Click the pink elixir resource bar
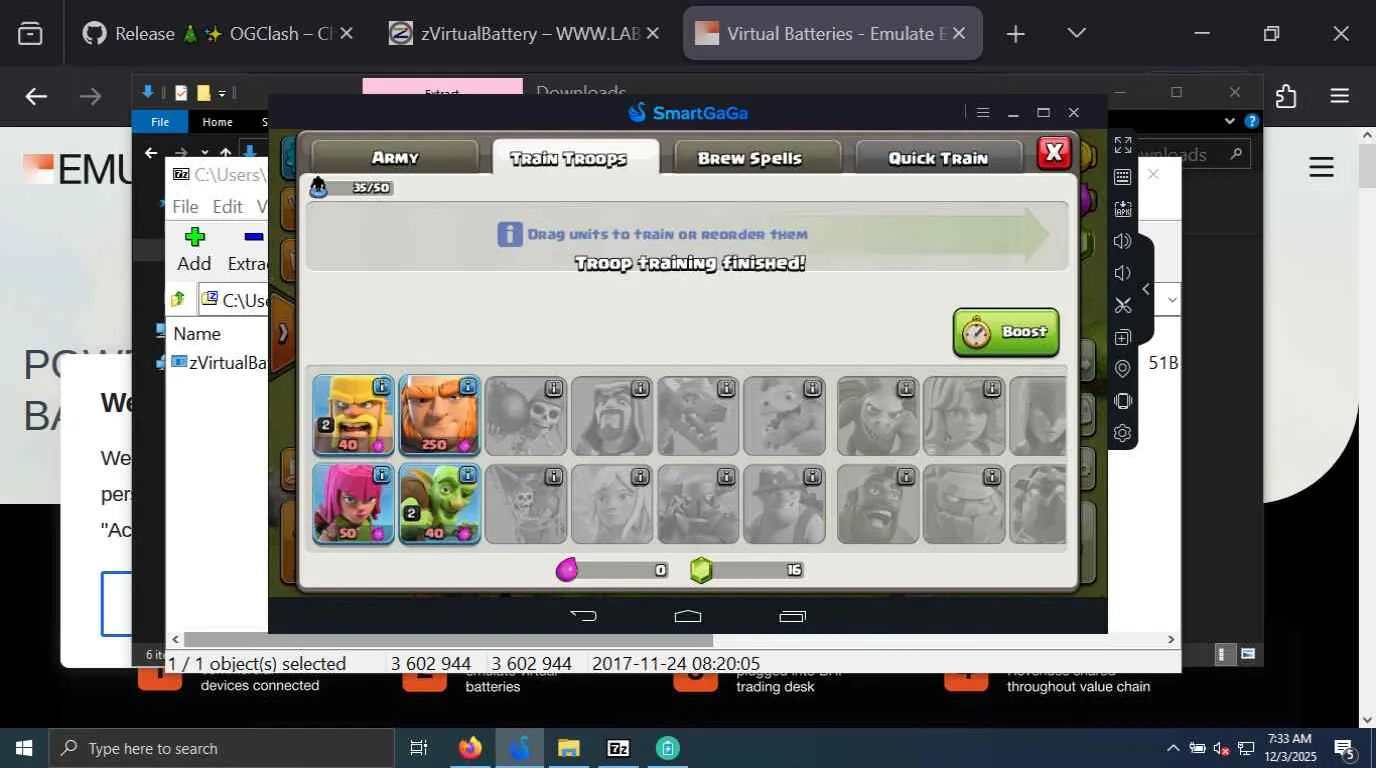Viewport: 1376px width, 768px height. point(613,570)
